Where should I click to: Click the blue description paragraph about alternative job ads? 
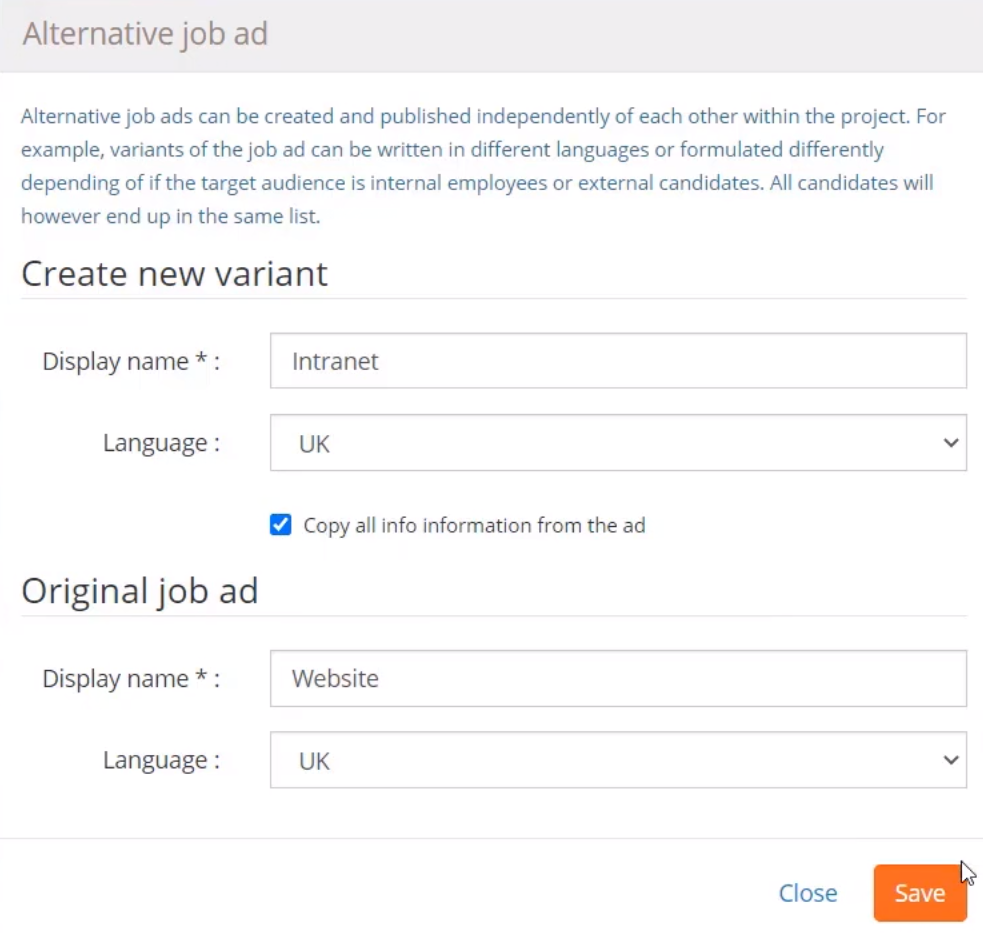(x=483, y=166)
